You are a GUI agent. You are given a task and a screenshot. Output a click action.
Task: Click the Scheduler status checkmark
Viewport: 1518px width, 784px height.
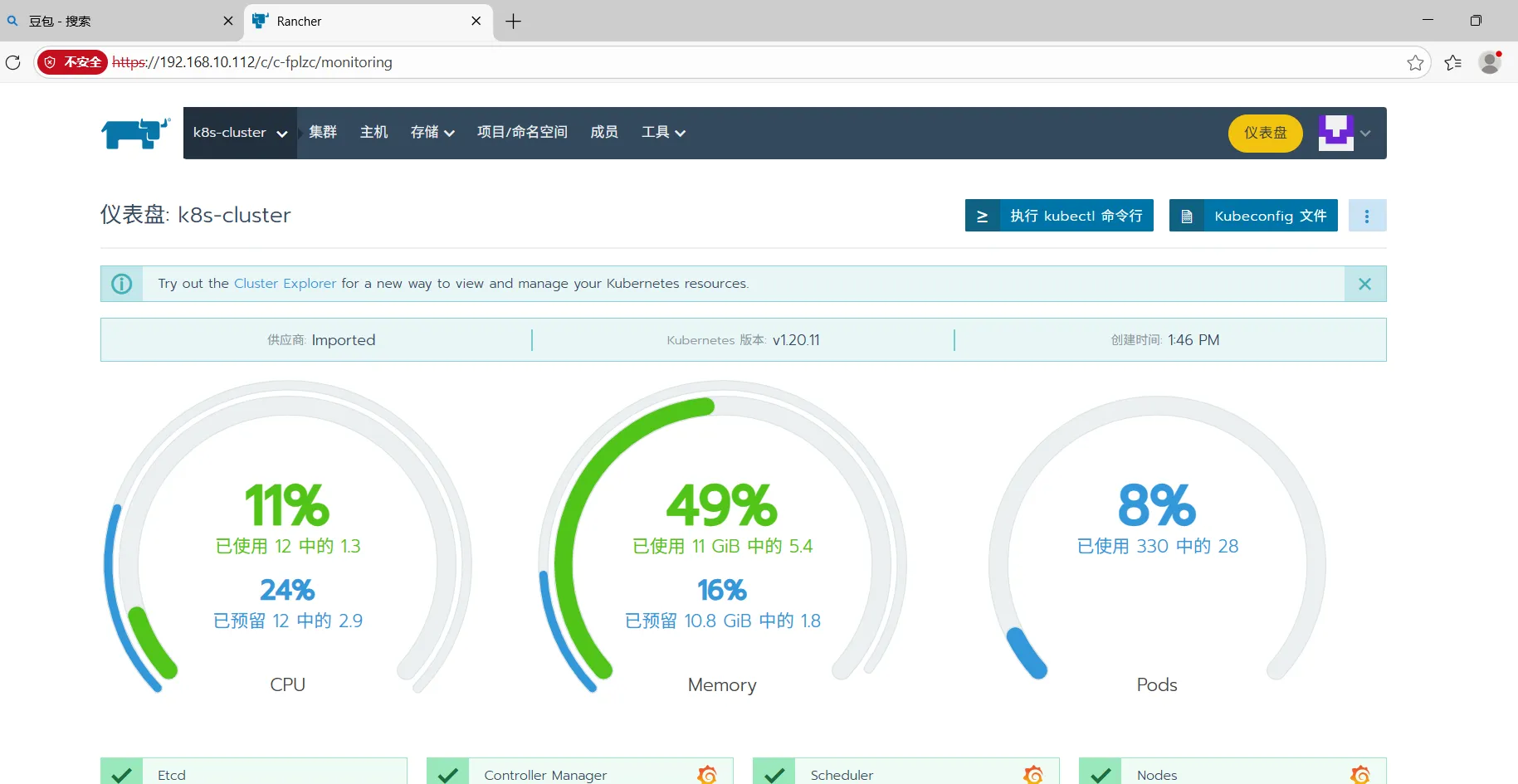[x=774, y=775]
